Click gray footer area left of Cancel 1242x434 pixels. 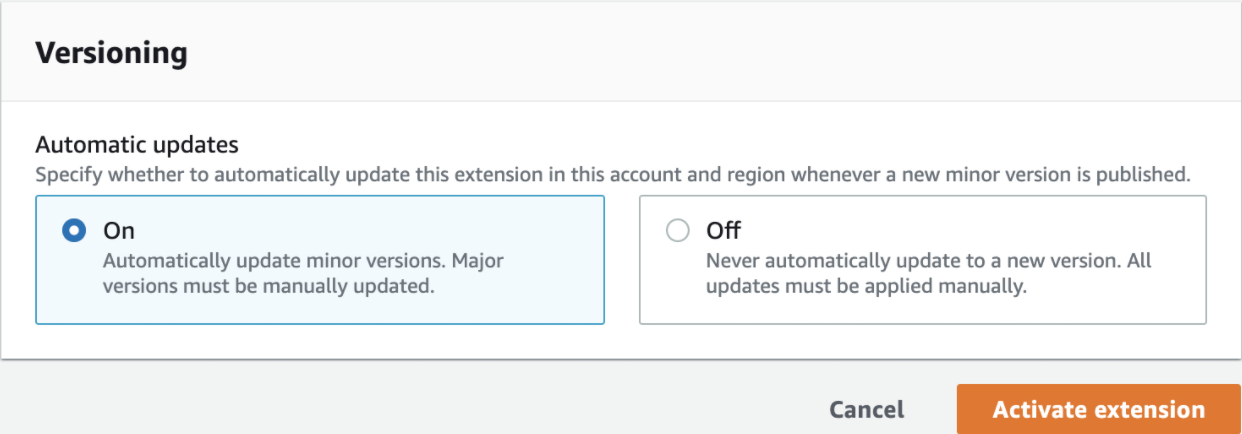[x=400, y=400]
